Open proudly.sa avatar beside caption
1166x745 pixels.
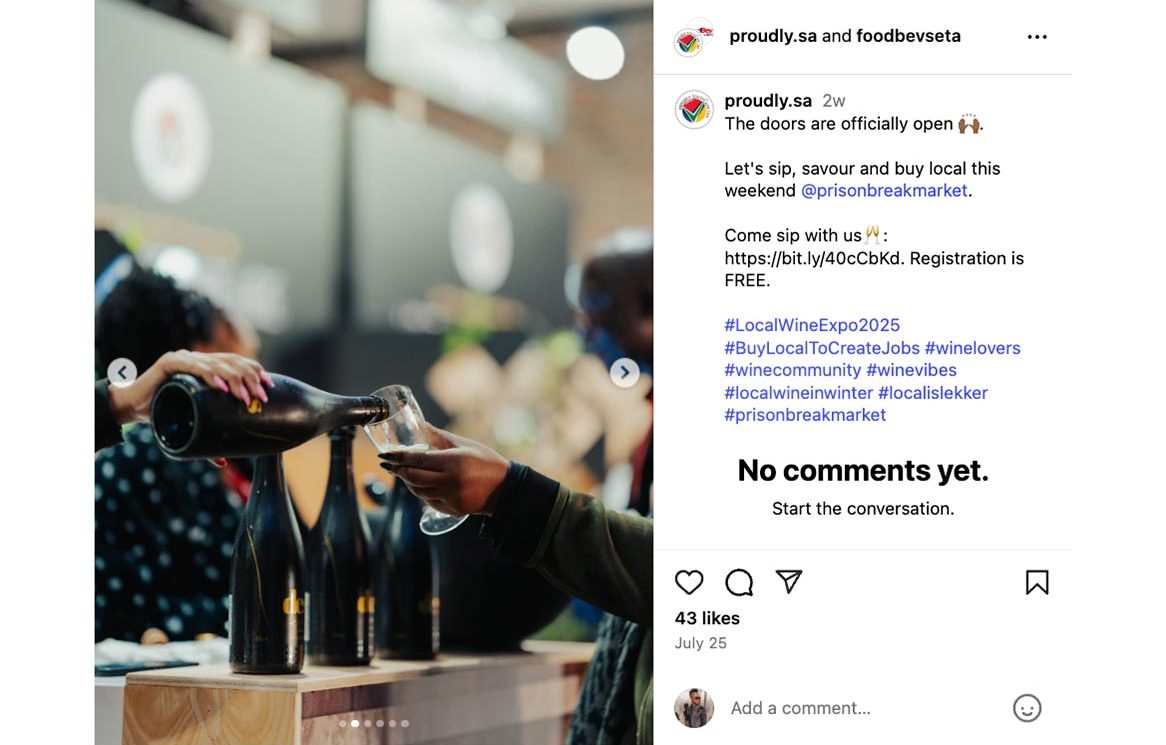coord(693,109)
